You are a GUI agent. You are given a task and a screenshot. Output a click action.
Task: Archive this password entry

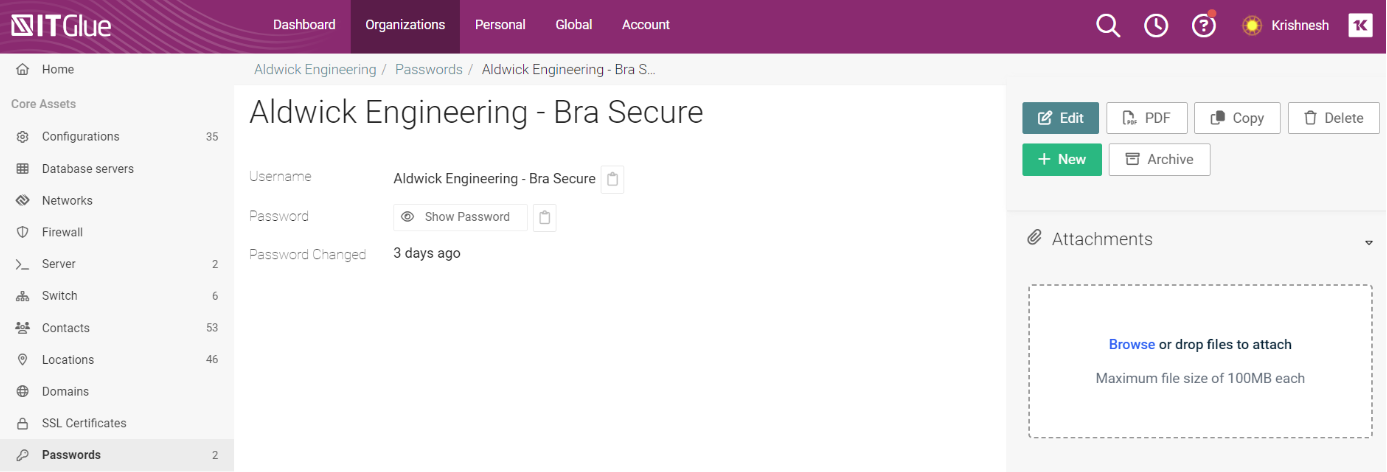(1159, 159)
